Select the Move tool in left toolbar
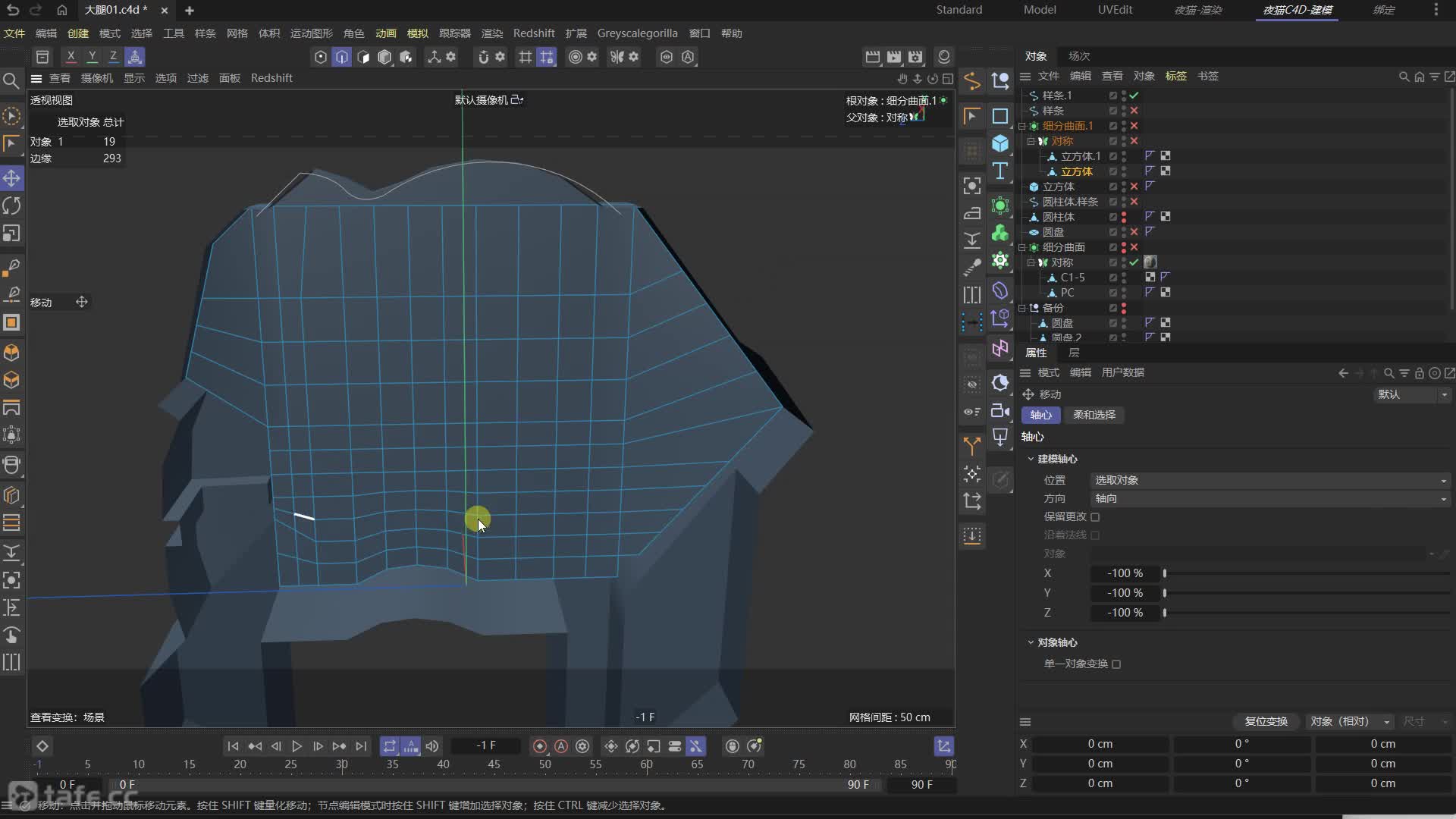The height and width of the screenshot is (819, 1456). (x=11, y=178)
